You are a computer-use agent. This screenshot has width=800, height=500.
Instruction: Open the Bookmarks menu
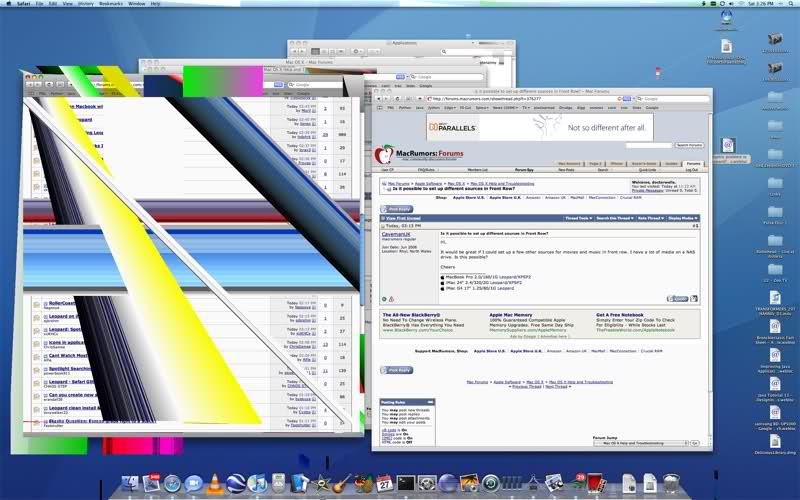[111, 4]
